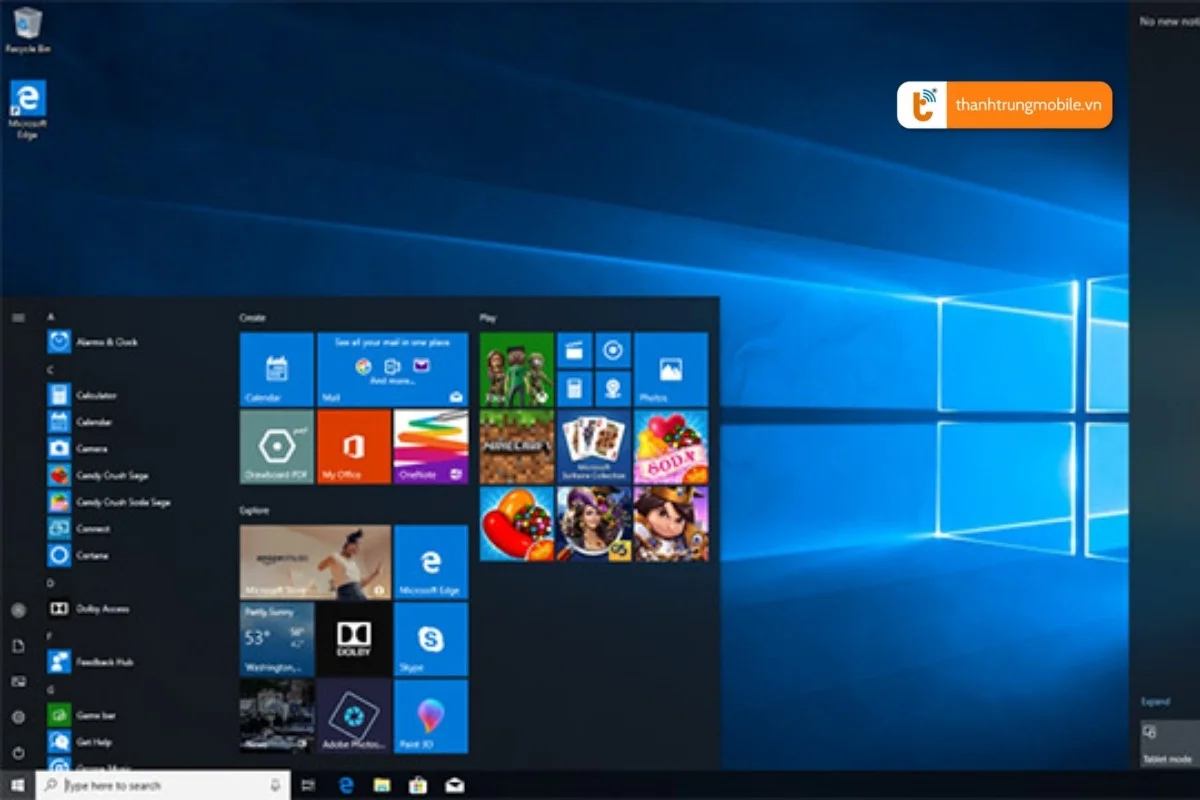Click the Start button on the taskbar
The height and width of the screenshot is (800, 1200).
point(17,786)
